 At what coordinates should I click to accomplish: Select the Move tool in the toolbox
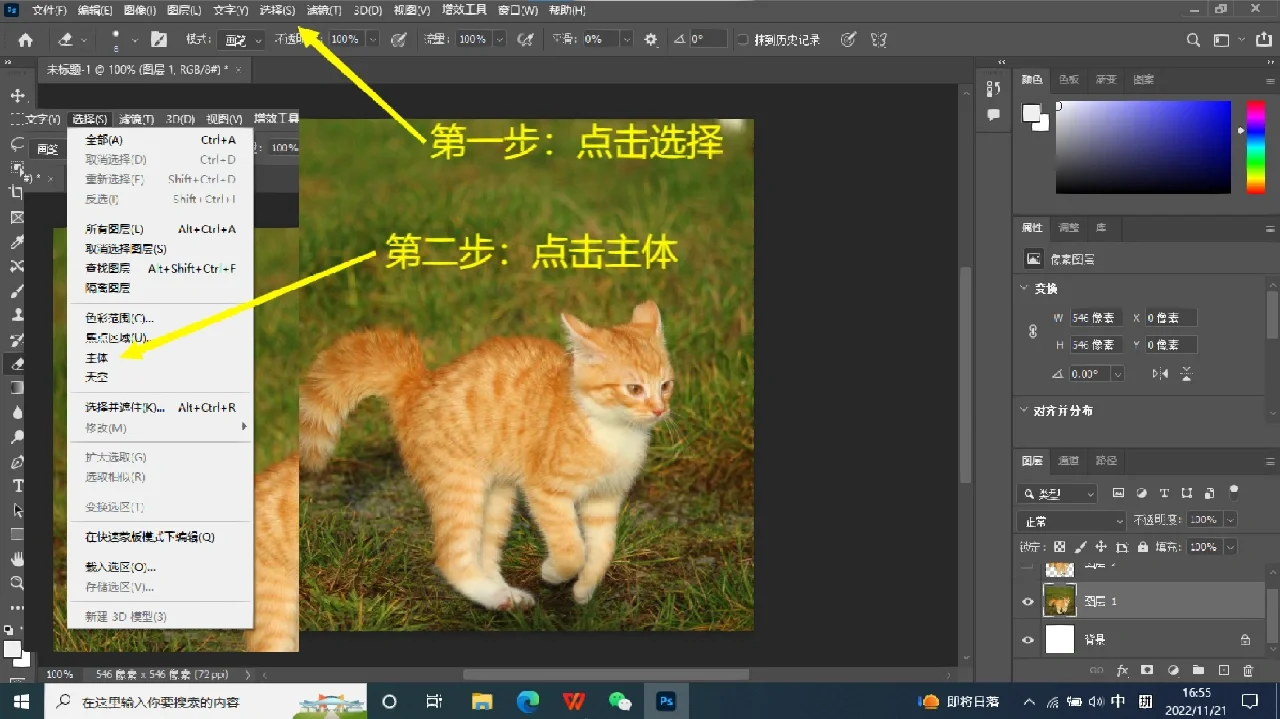pos(17,95)
